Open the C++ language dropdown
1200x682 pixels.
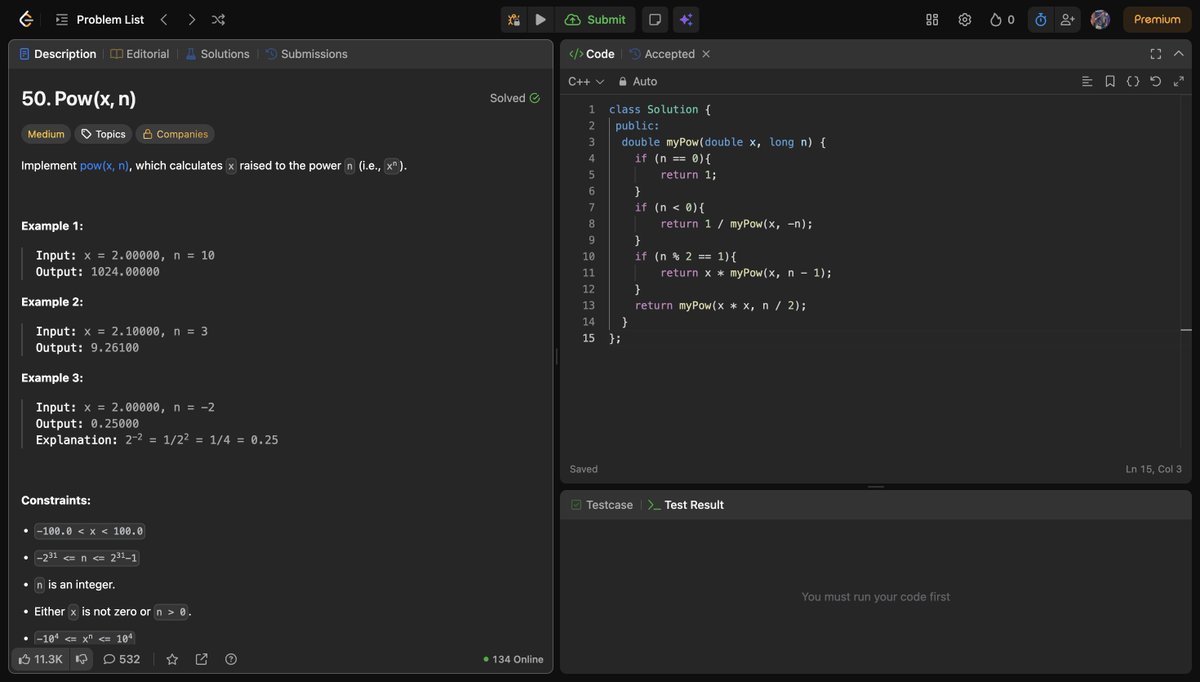[586, 81]
